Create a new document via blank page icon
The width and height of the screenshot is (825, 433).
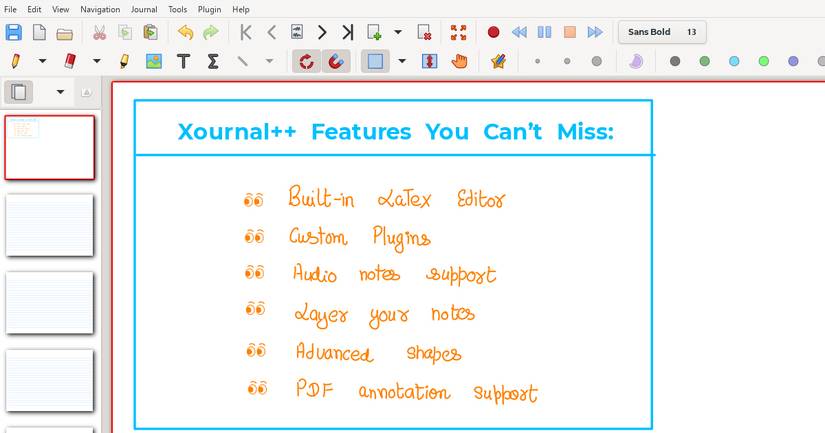[x=39, y=33]
